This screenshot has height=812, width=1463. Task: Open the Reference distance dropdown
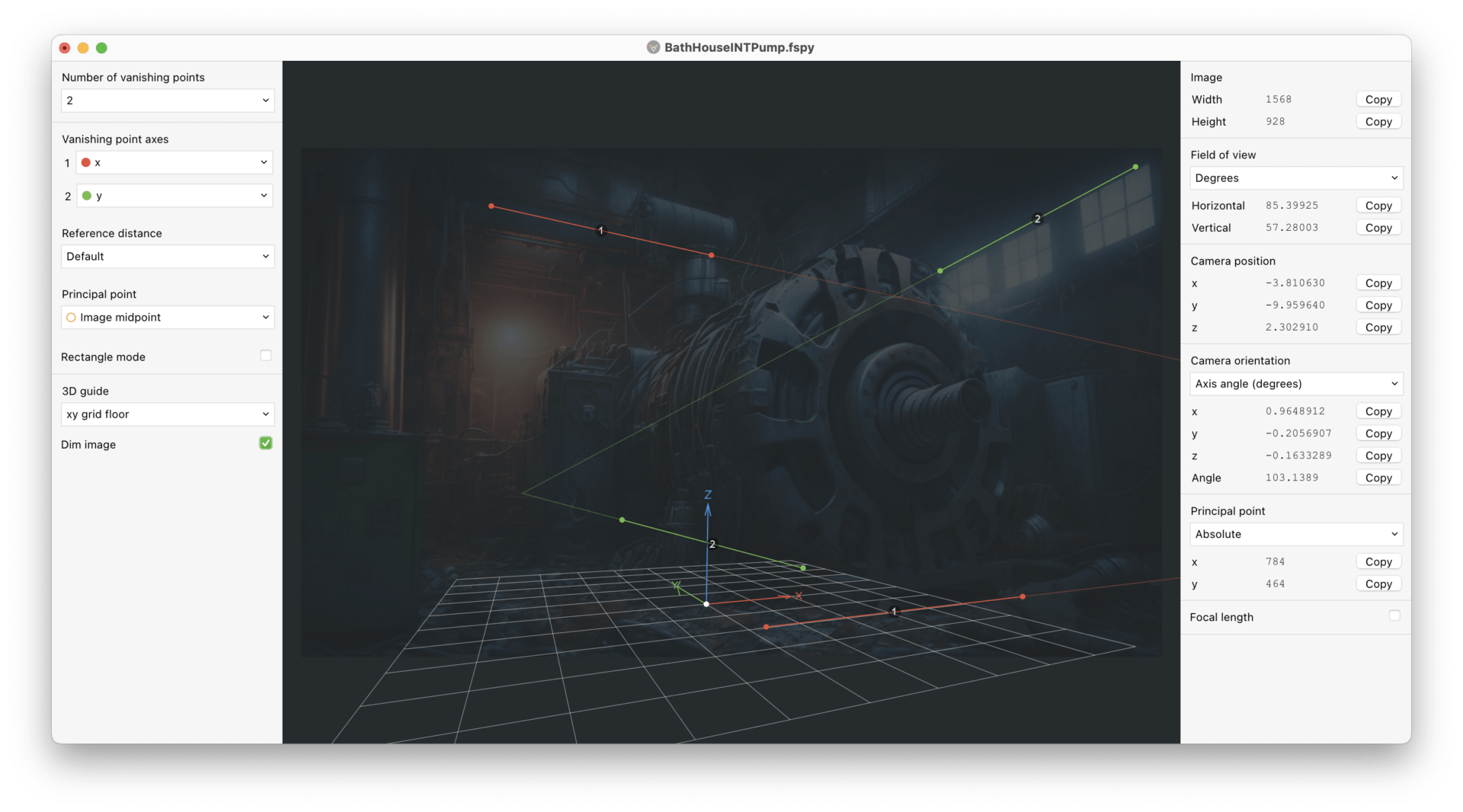coord(167,257)
